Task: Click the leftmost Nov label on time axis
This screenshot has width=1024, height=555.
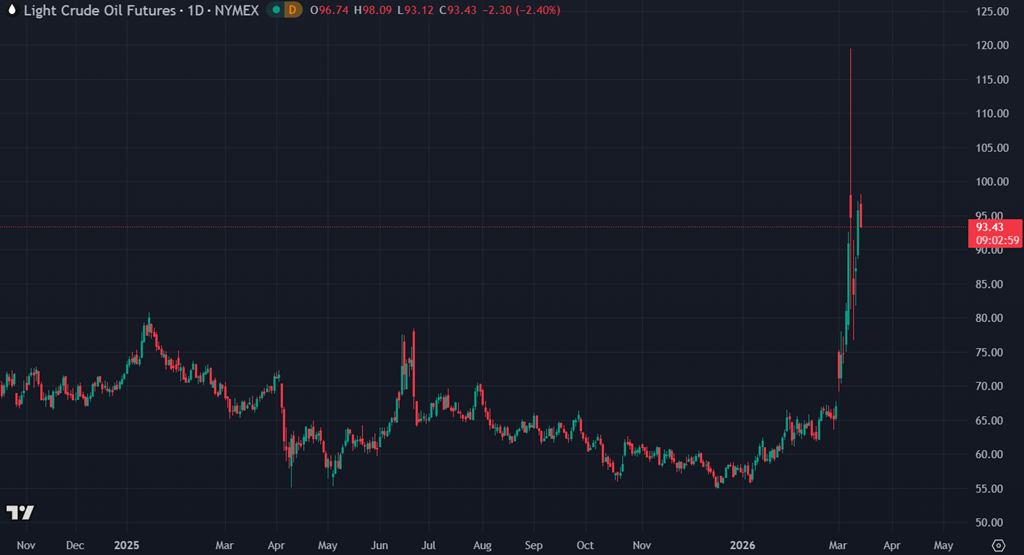Action: [x=27, y=546]
